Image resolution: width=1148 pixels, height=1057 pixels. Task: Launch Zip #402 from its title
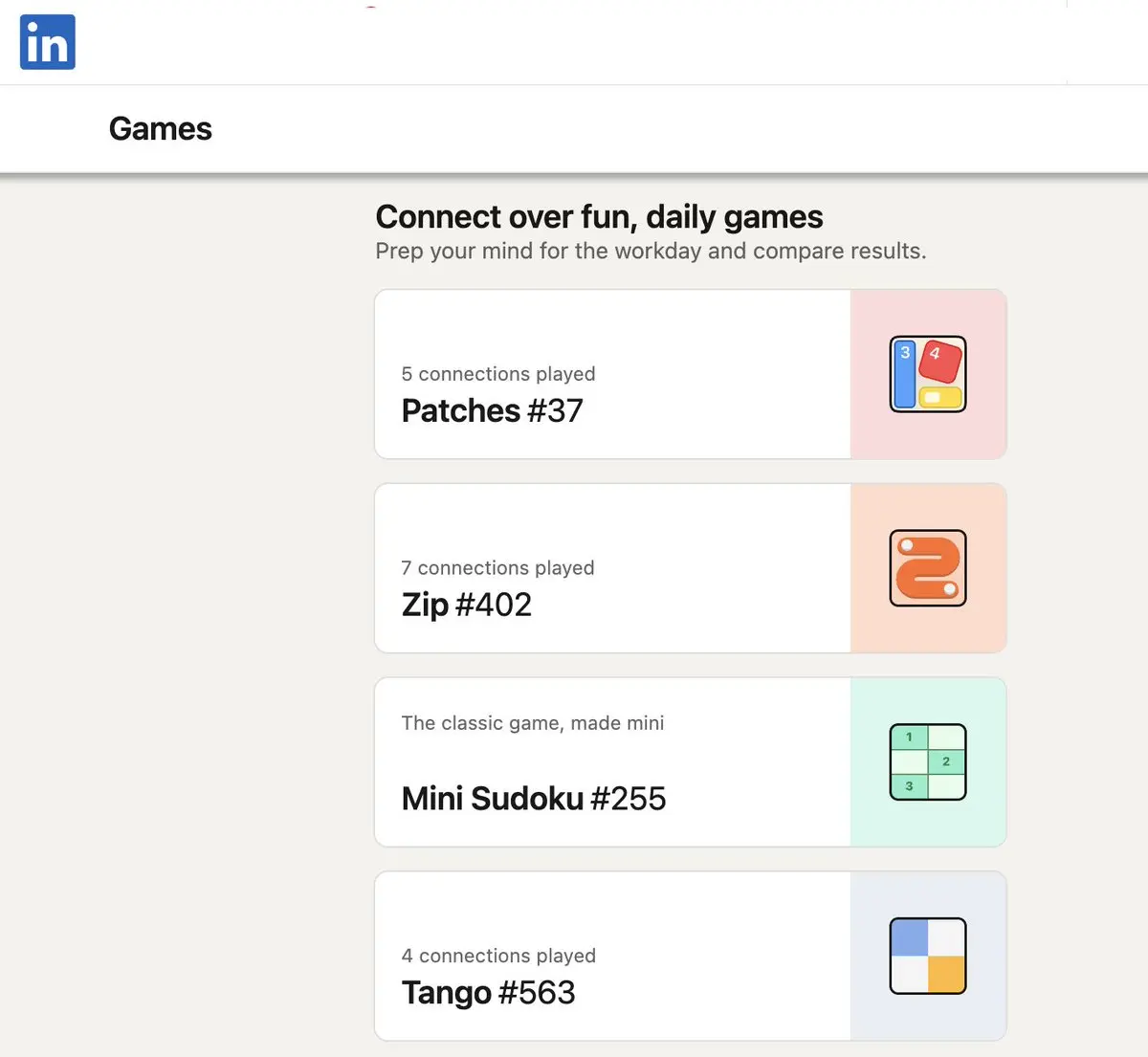tap(466, 605)
